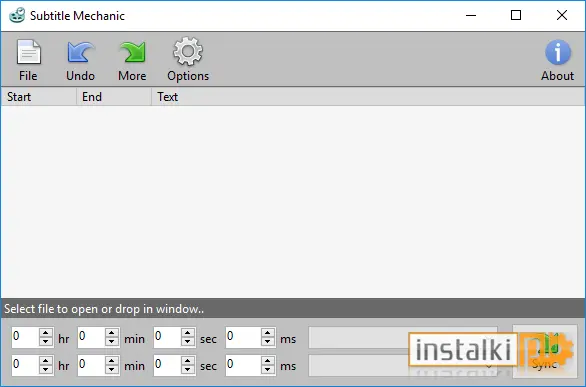Open the File menu icon
Viewport: 586px width, 387px height.
pos(28,52)
